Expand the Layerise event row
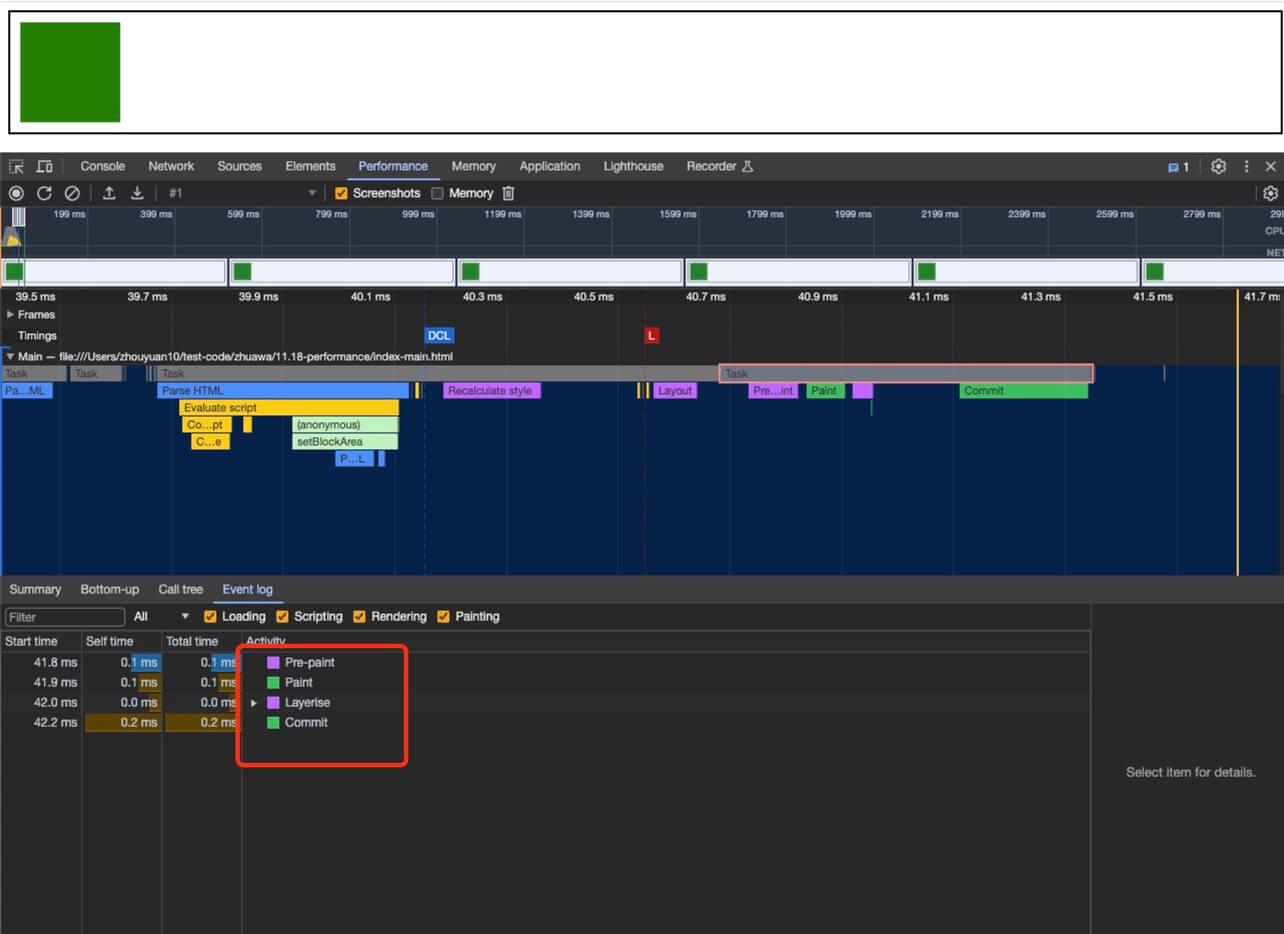This screenshot has height=934, width=1284. point(254,703)
